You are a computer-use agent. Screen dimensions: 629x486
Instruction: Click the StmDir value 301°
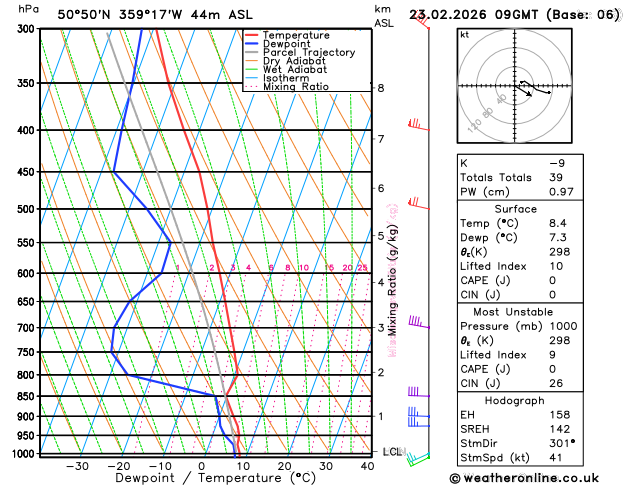pos(562,443)
